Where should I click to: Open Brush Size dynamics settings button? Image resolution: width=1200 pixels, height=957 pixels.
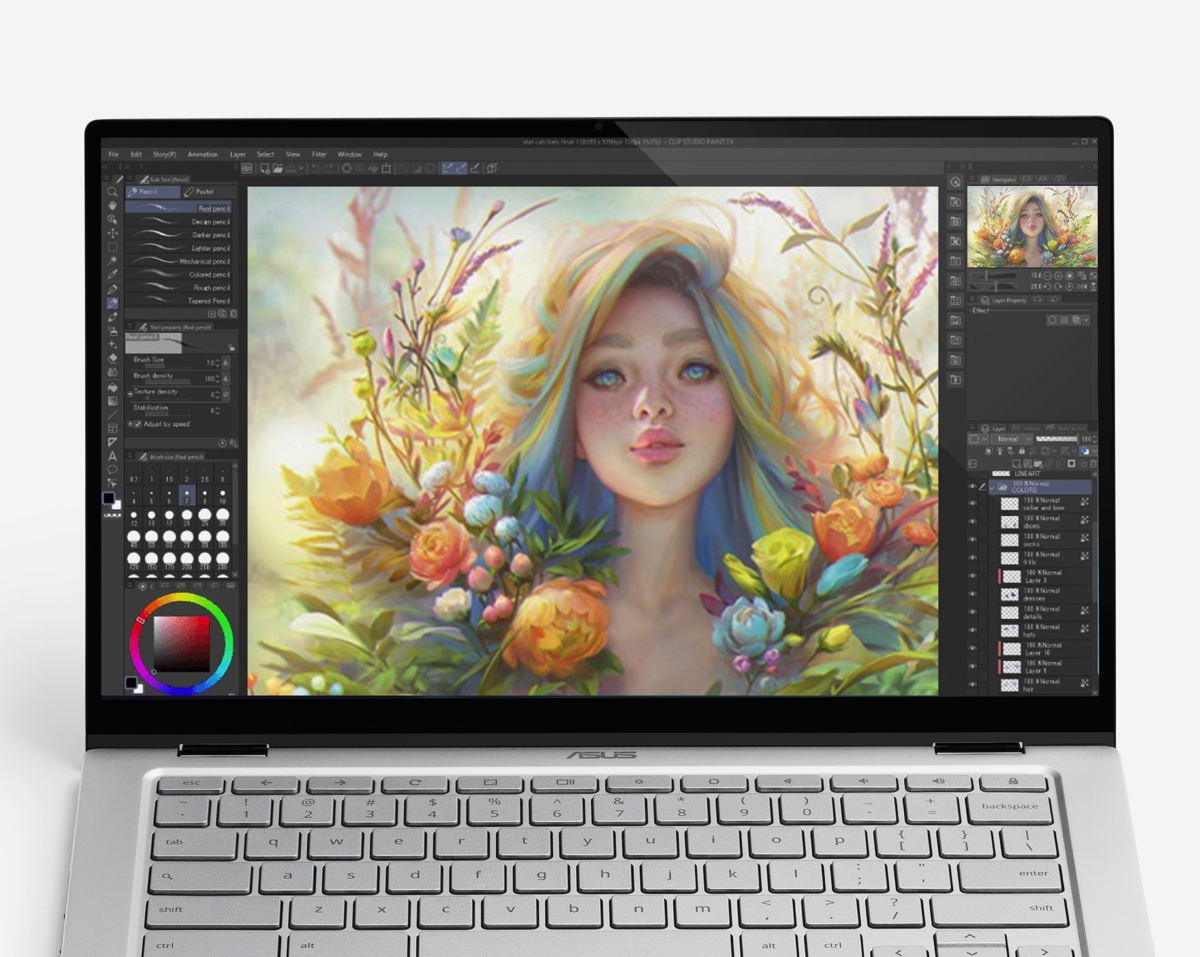tap(226, 362)
